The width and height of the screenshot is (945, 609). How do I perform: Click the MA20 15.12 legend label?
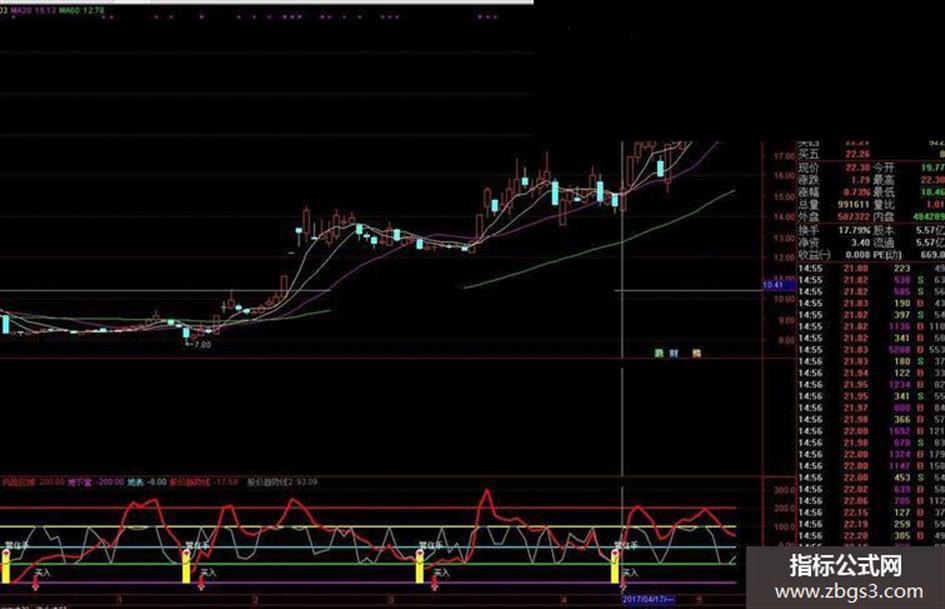[34, 11]
